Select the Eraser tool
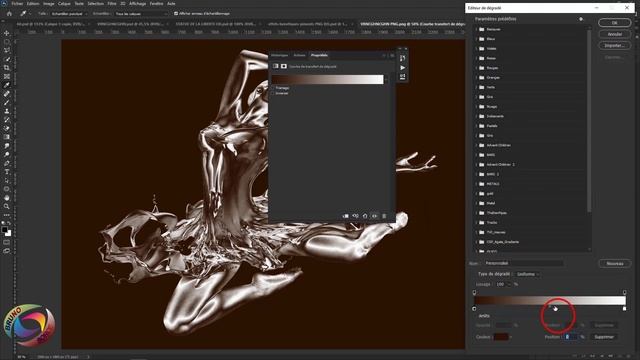The width and height of the screenshot is (640, 360). (x=7, y=128)
